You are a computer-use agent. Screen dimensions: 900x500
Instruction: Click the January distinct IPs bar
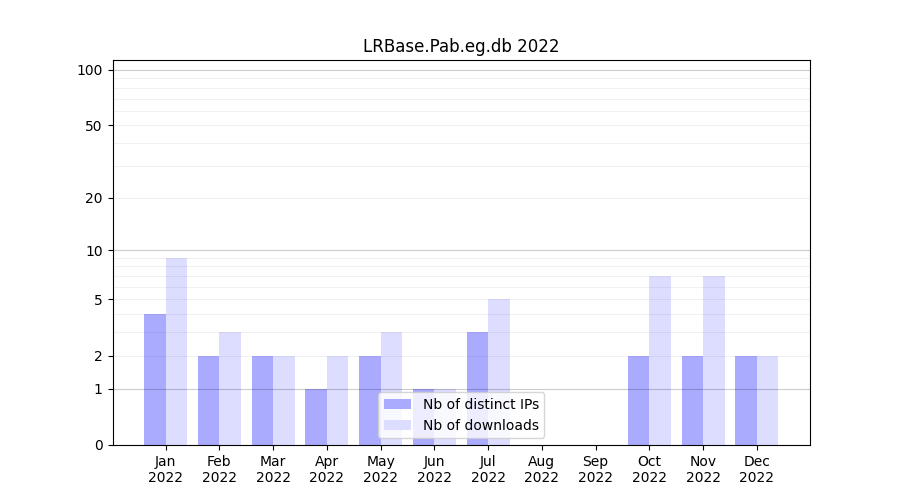point(155,379)
